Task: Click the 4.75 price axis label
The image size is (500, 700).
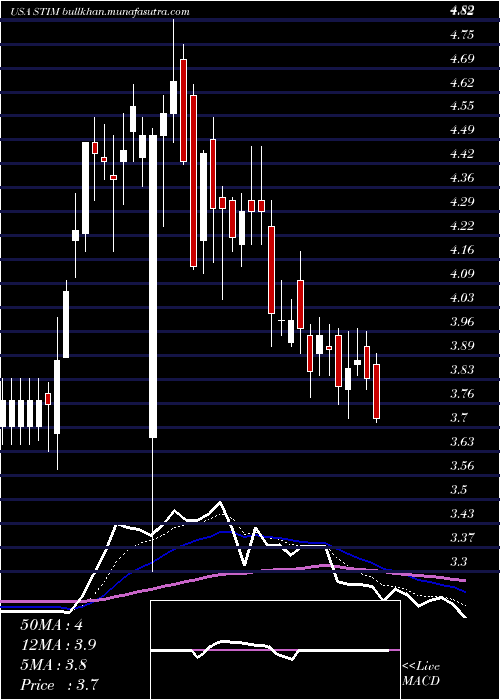Action: coord(462,35)
